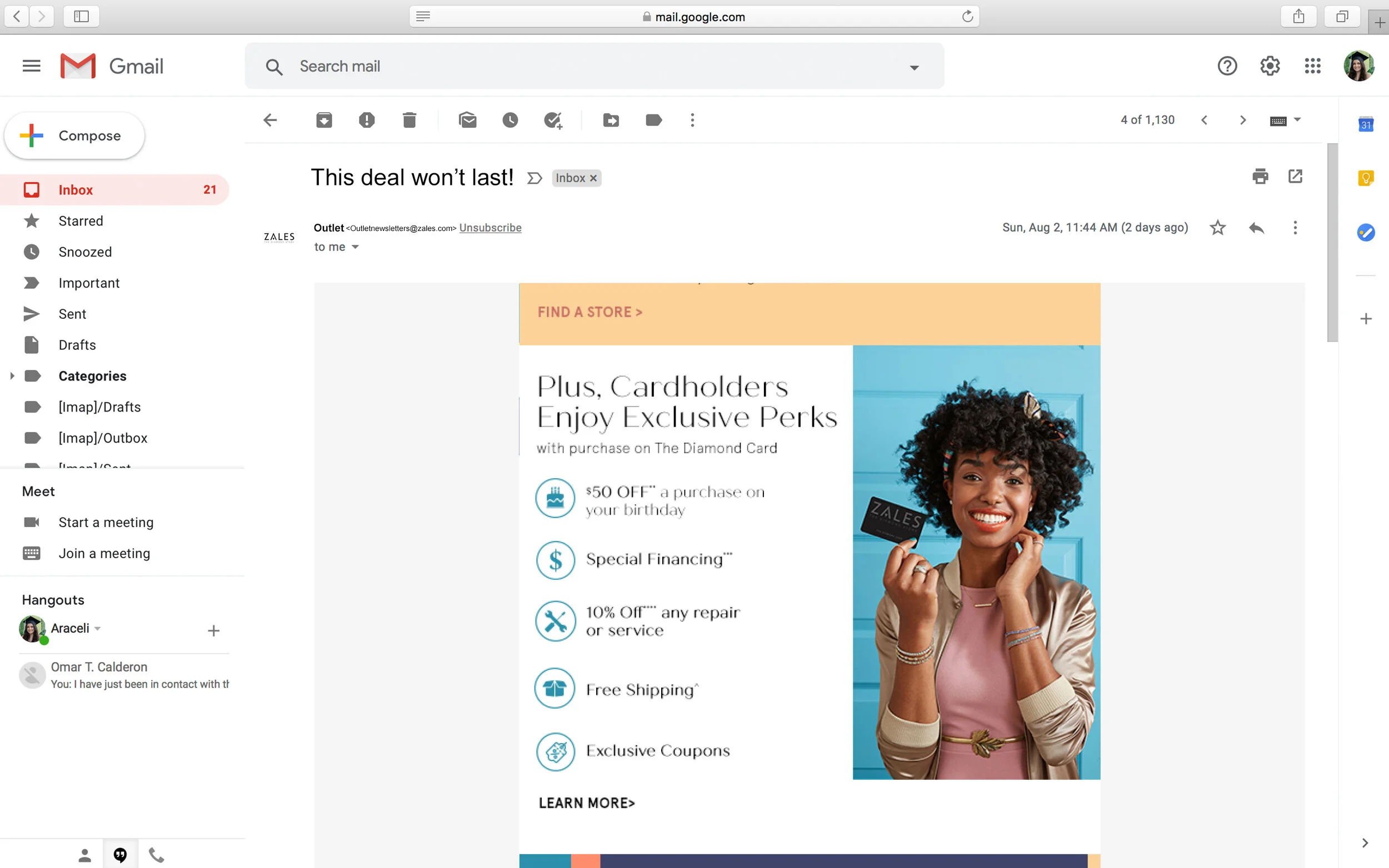Click the search magnifier icon
1389x868 pixels.
pyautogui.click(x=274, y=67)
